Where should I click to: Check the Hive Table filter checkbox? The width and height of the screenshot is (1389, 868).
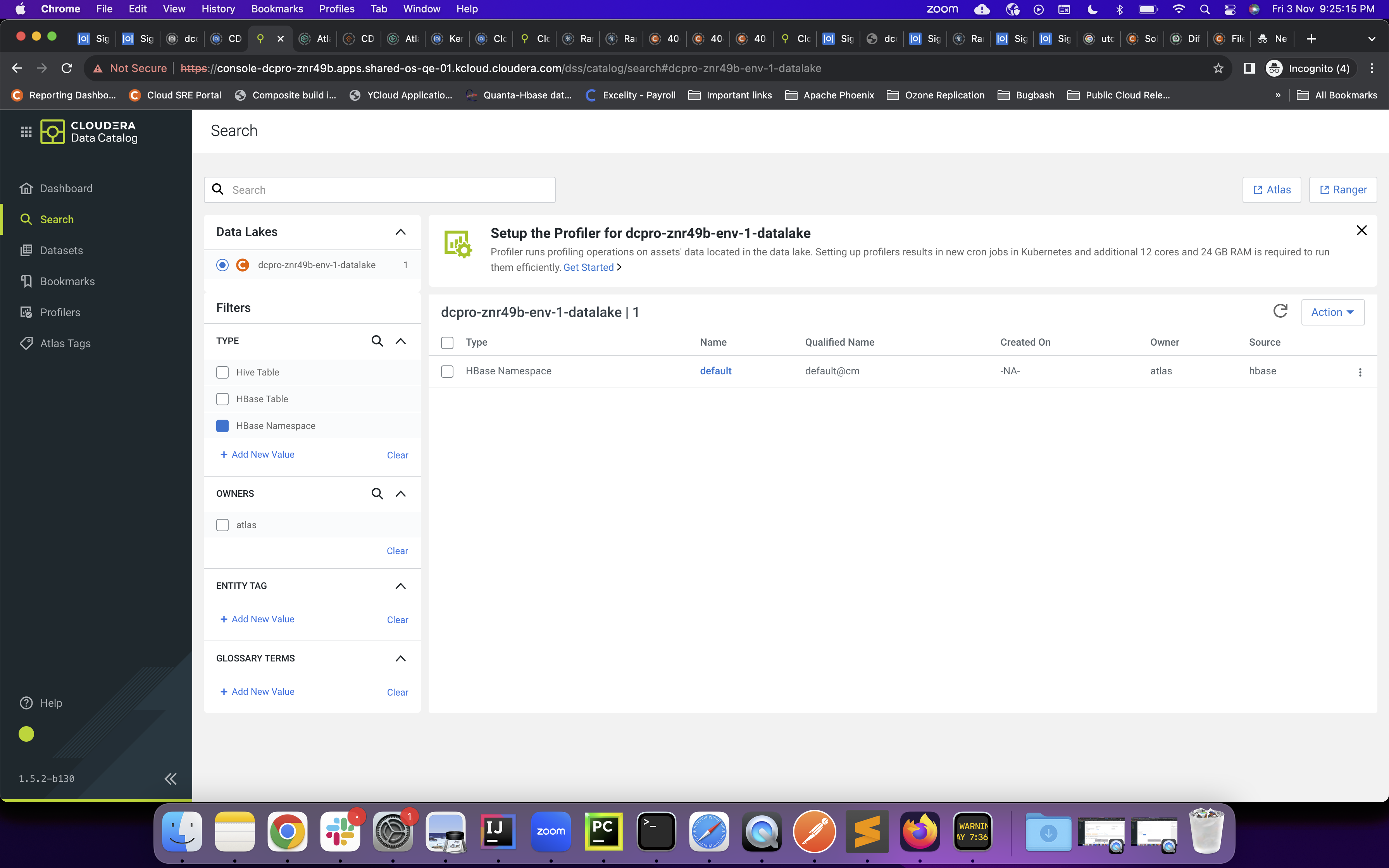tap(222, 372)
